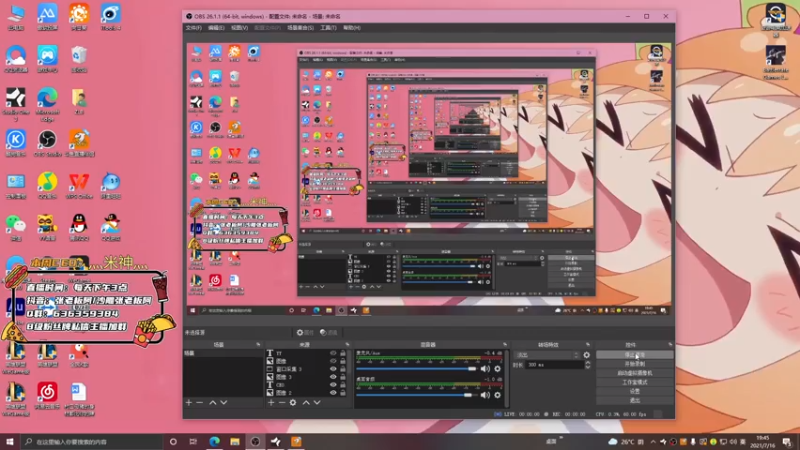Click the Windows taskbar search box
The width and height of the screenshot is (800, 450).
click(92, 442)
